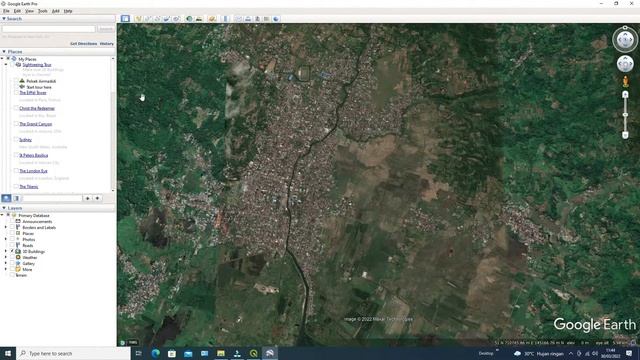Check The London Eye checkbox
The width and height of the screenshot is (640, 360).
point(16,171)
